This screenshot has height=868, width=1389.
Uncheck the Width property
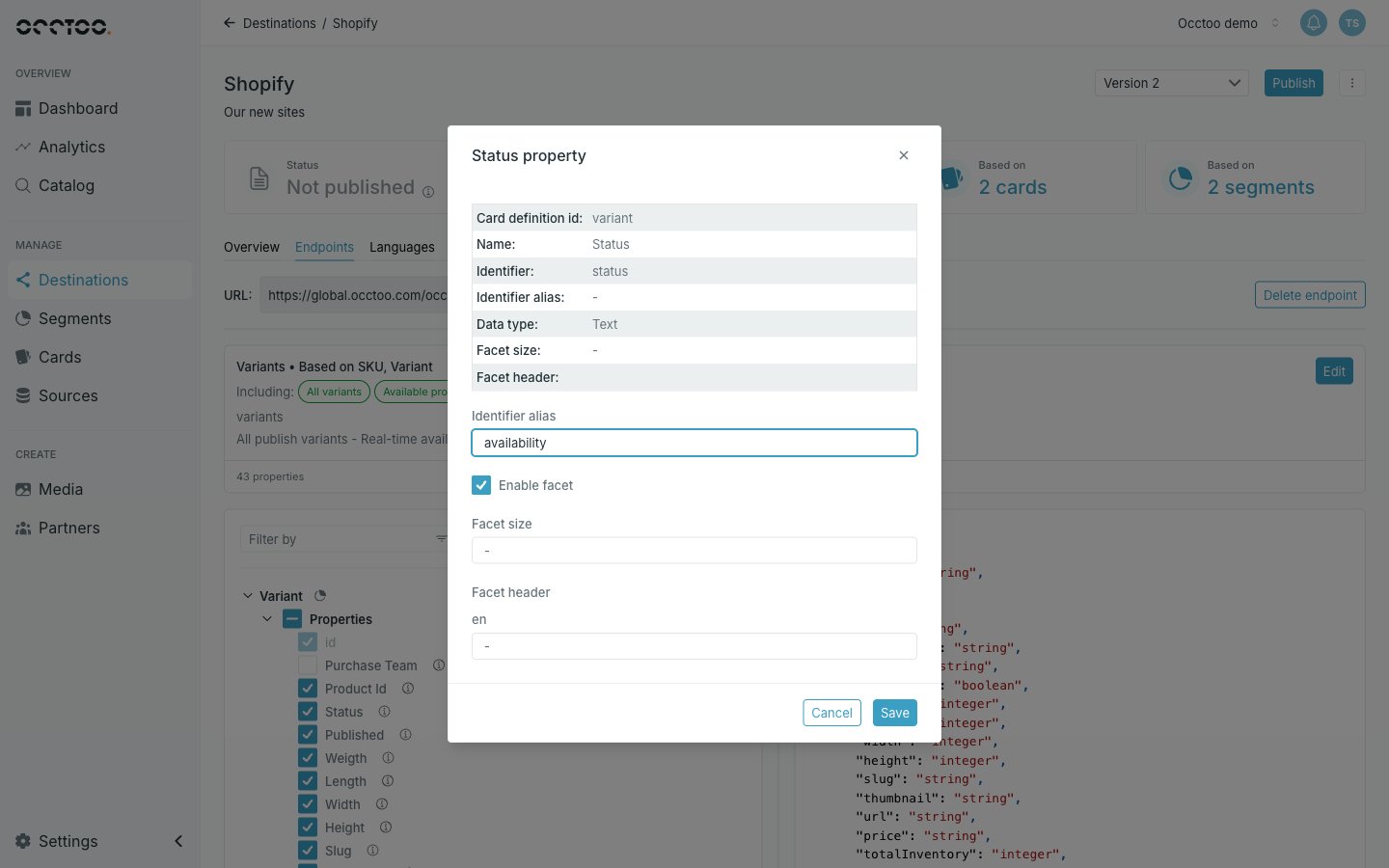pyautogui.click(x=308, y=804)
